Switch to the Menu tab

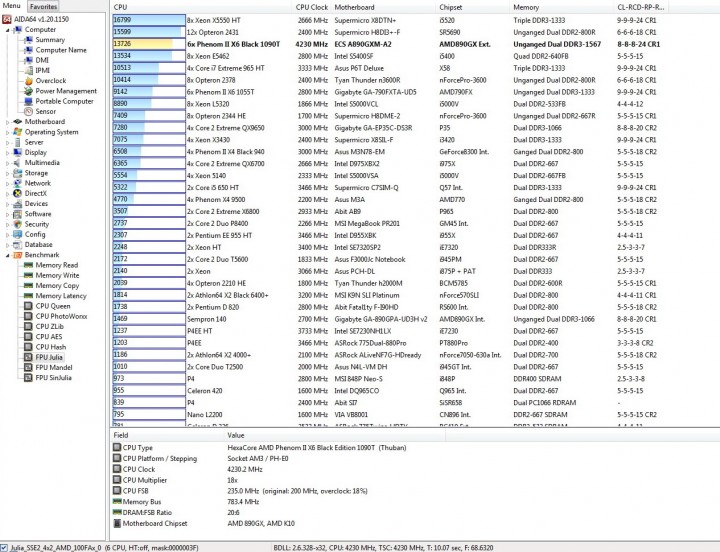[x=11, y=6]
